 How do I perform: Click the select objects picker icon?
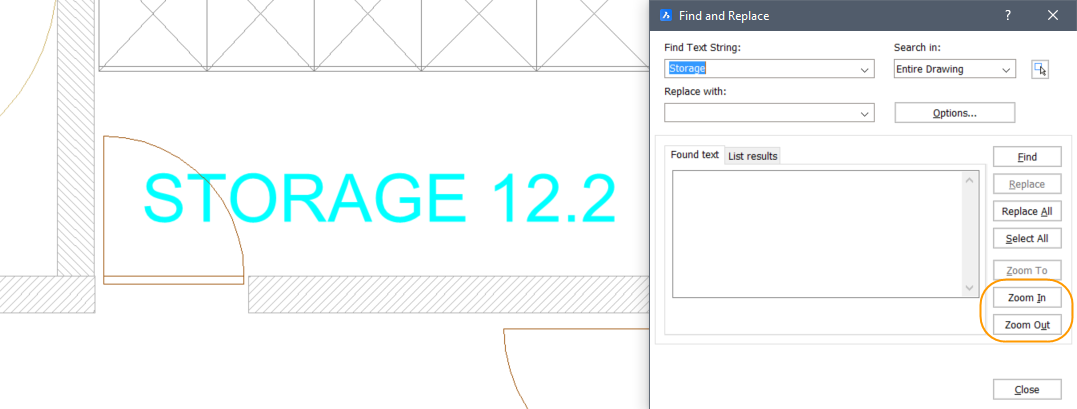coord(1040,69)
